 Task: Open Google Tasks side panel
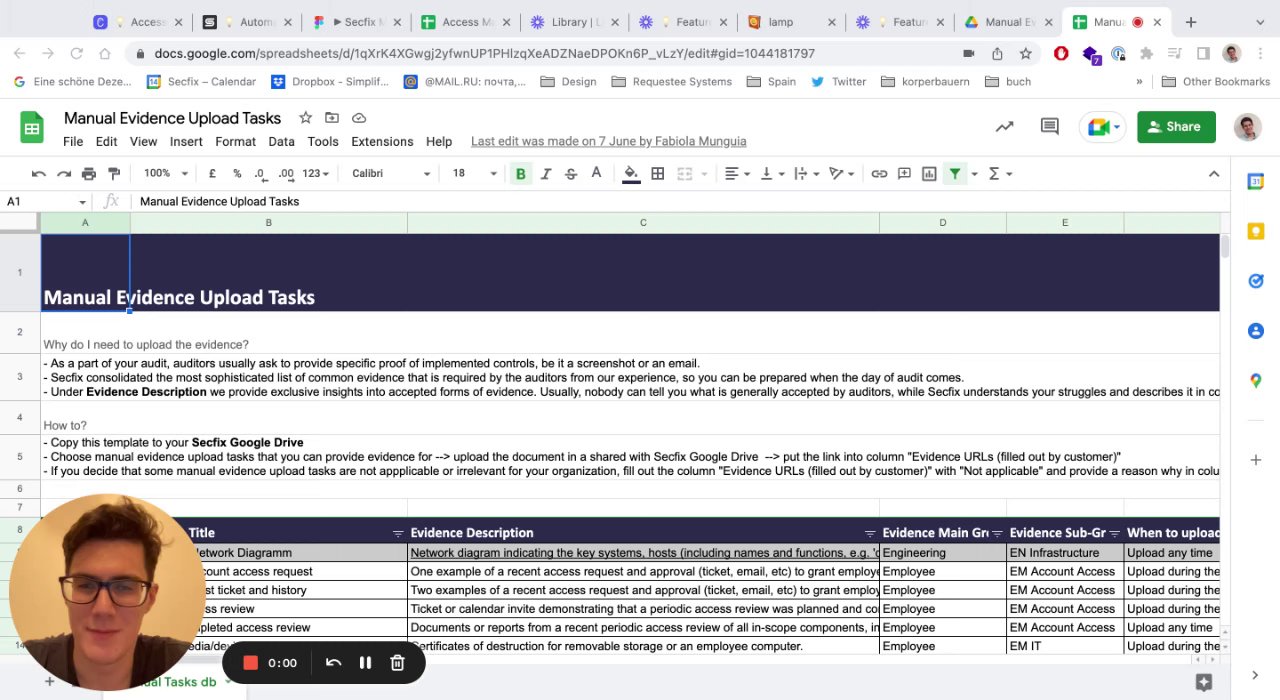coord(1255,281)
